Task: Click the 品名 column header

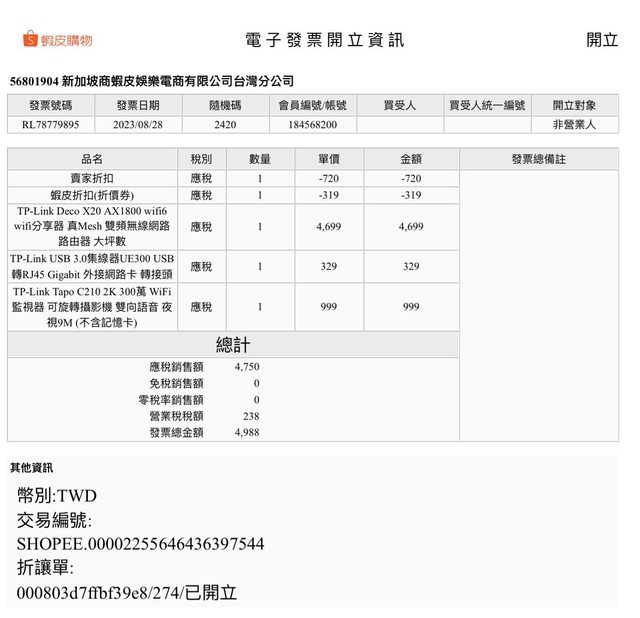Action: click(92, 159)
